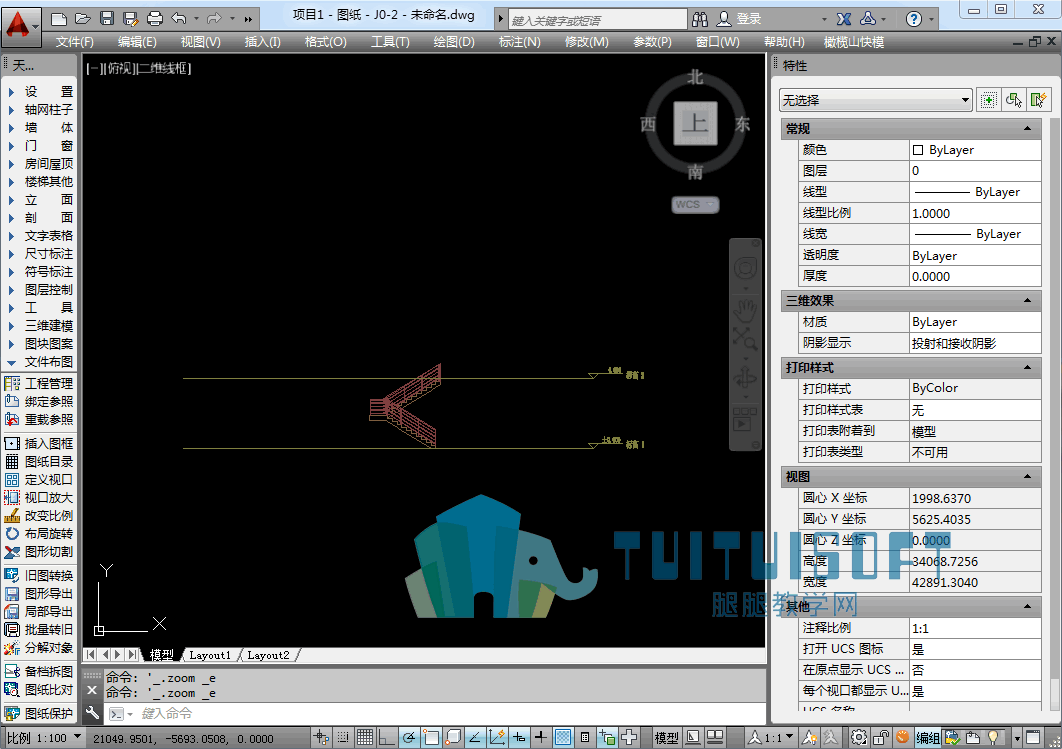This screenshot has width=1062, height=749.
Task: Collapse the 常规 properties section
Action: [1027, 129]
